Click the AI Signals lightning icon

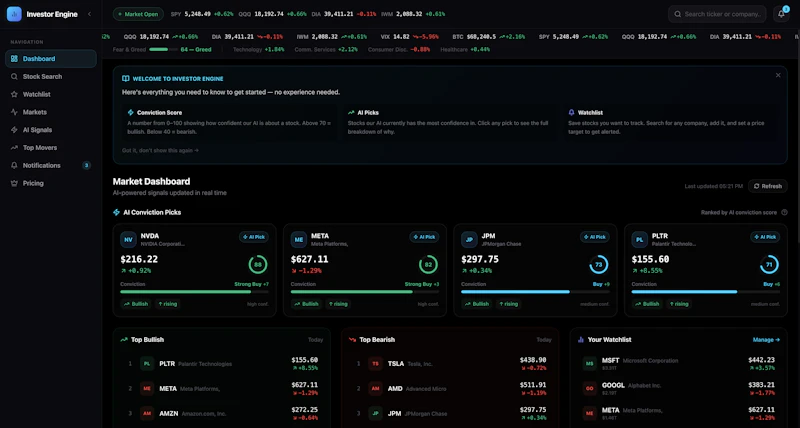tap(14, 130)
